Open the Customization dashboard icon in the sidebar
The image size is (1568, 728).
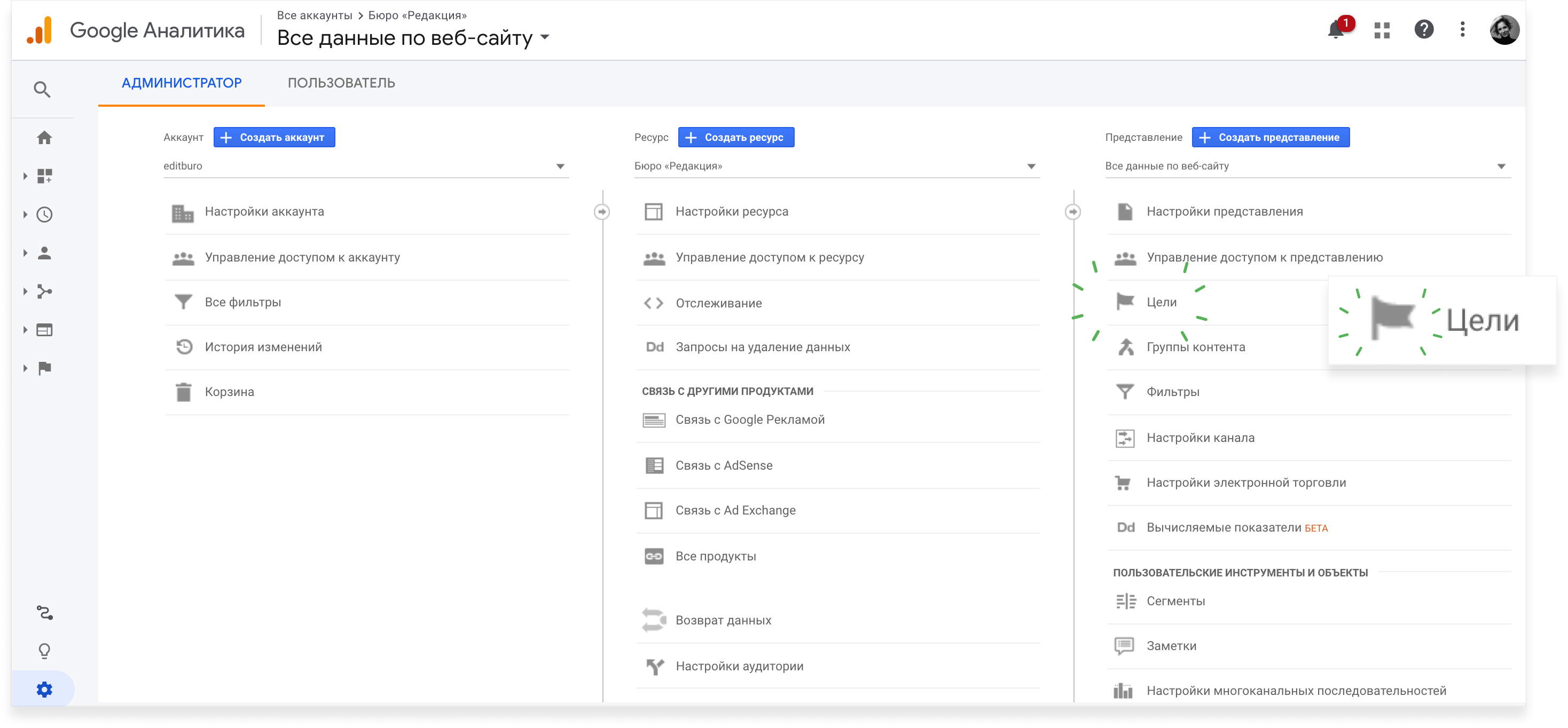tap(44, 176)
